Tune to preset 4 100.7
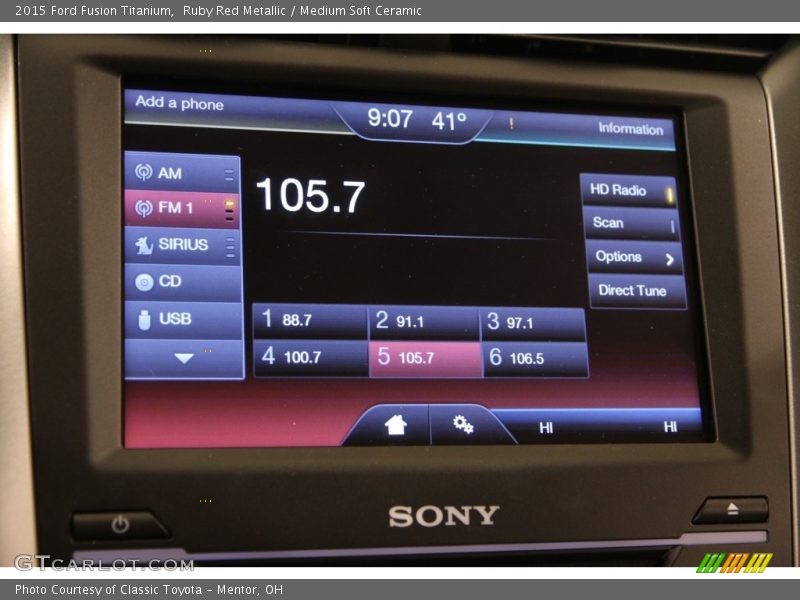Screen dimensions: 800x600 coord(311,357)
